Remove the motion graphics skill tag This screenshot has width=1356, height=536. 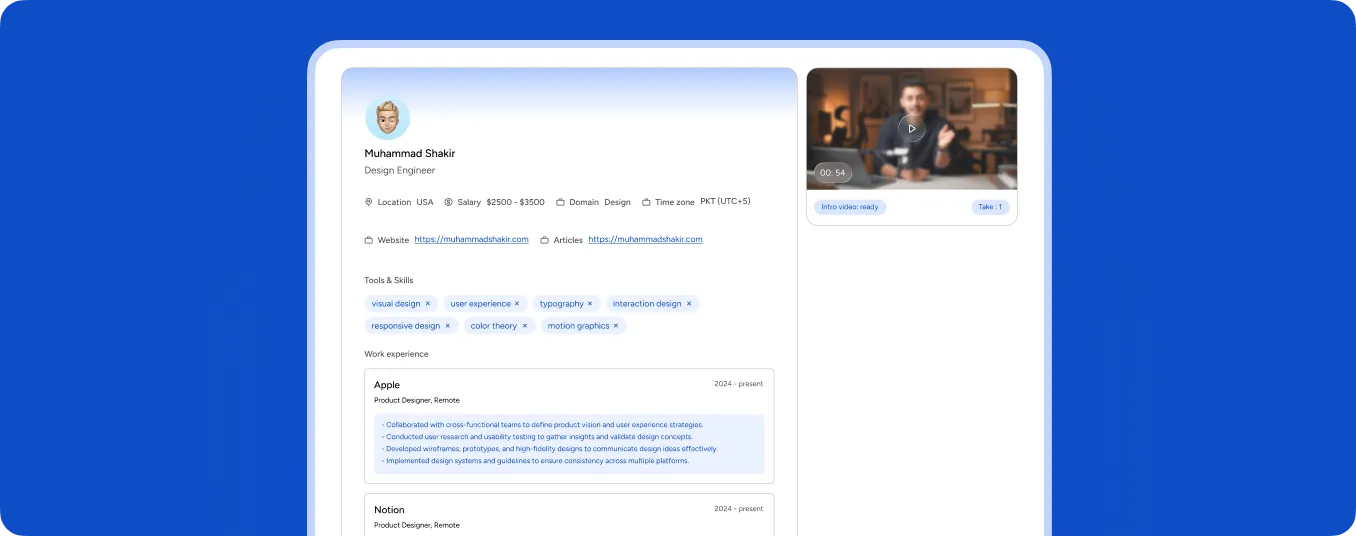[616, 326]
